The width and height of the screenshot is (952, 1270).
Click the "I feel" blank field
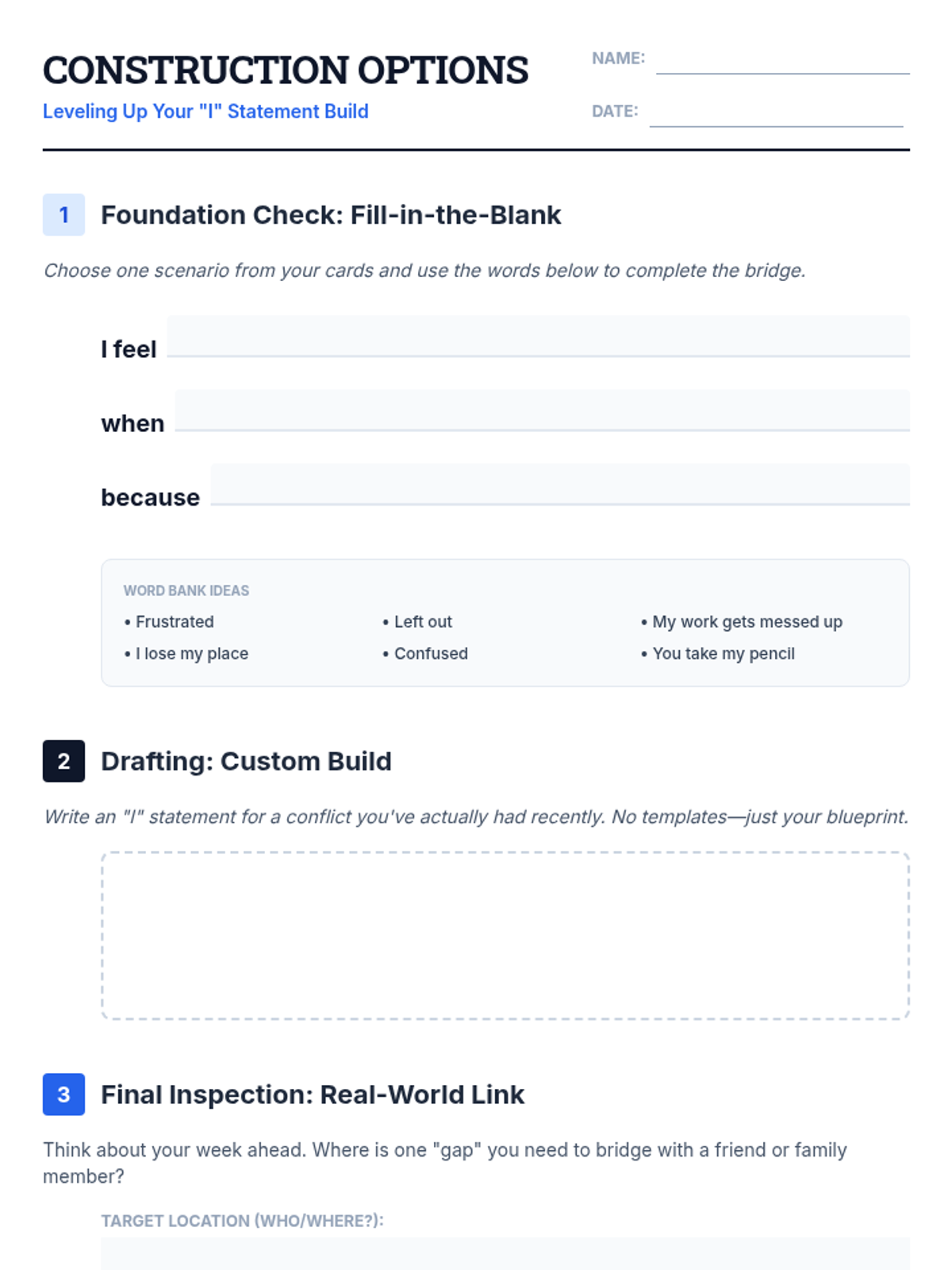click(x=538, y=337)
